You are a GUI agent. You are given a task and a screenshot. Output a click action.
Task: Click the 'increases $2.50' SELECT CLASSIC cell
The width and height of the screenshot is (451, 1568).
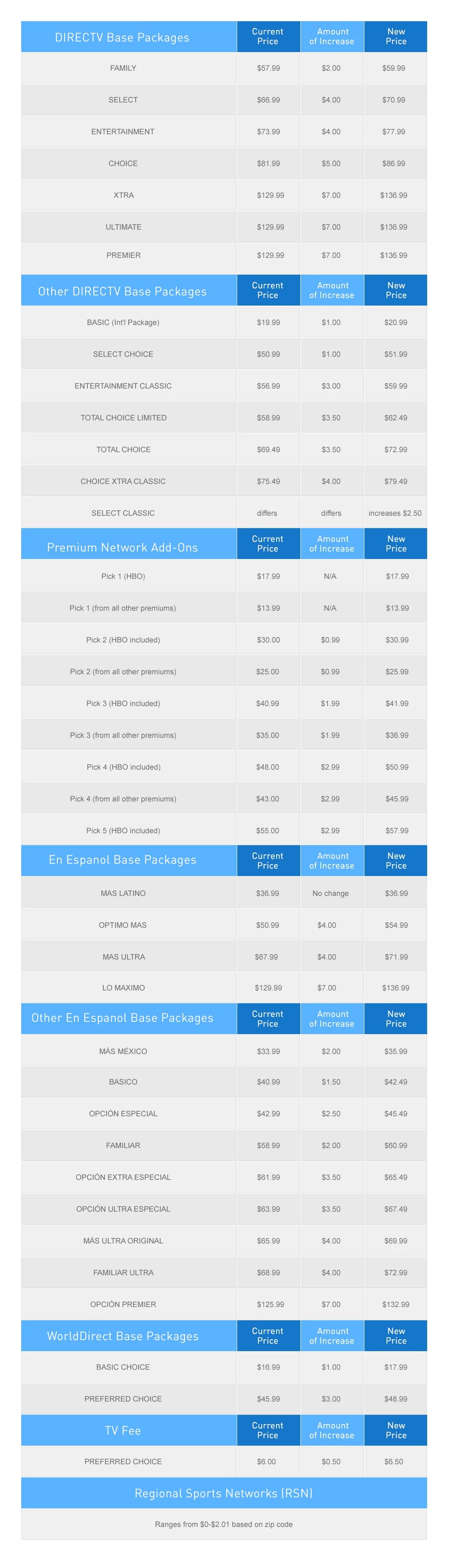pos(395,513)
